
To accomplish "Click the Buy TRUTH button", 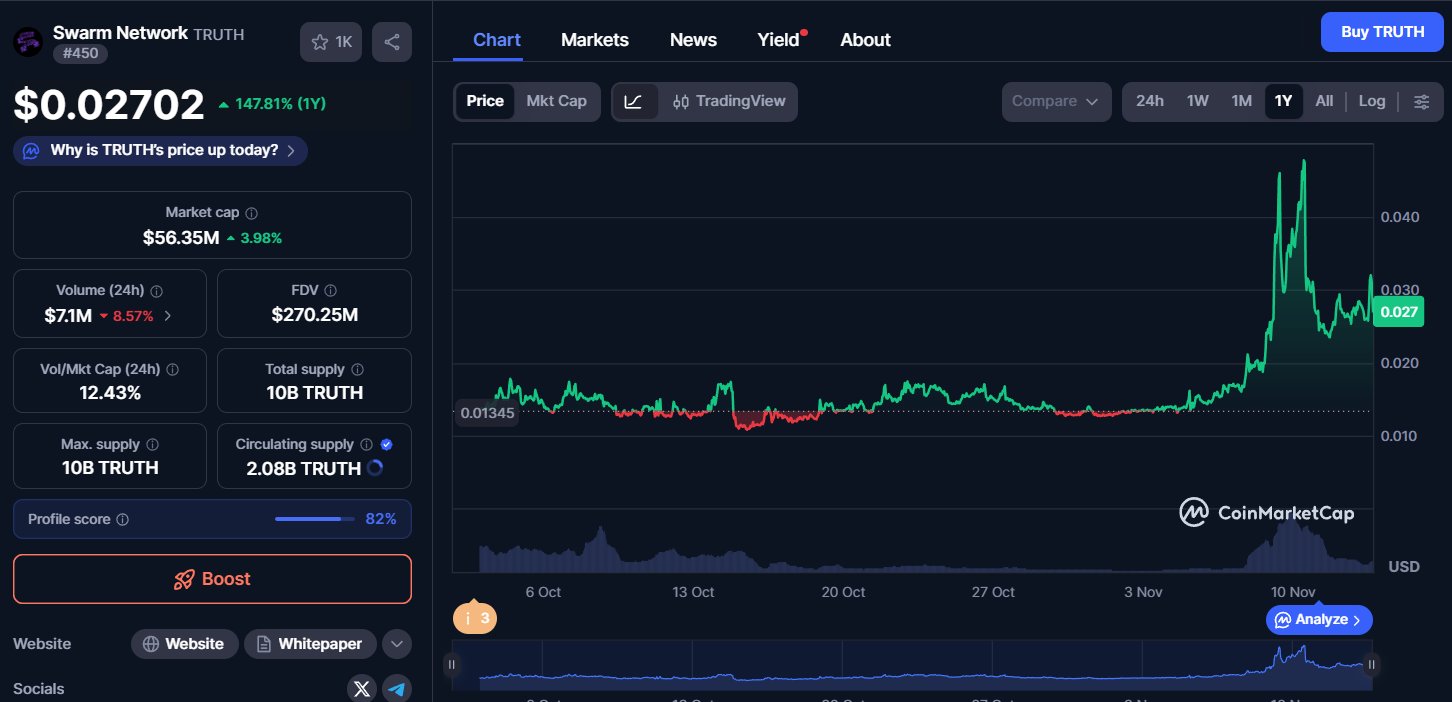I will 1382,32.
